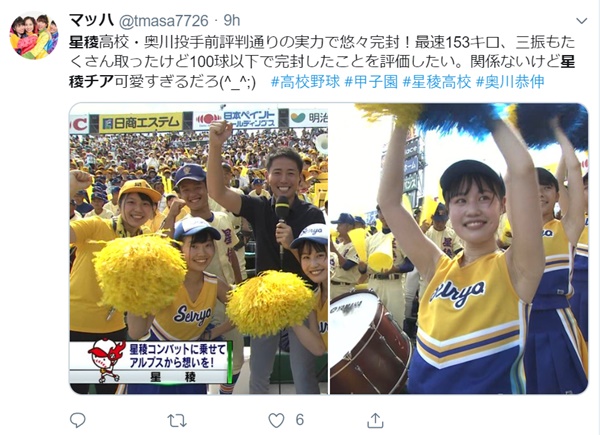Viewport: 600px width, 435px height.
Task: Expand the tweet options chevron
Action: (x=582, y=21)
